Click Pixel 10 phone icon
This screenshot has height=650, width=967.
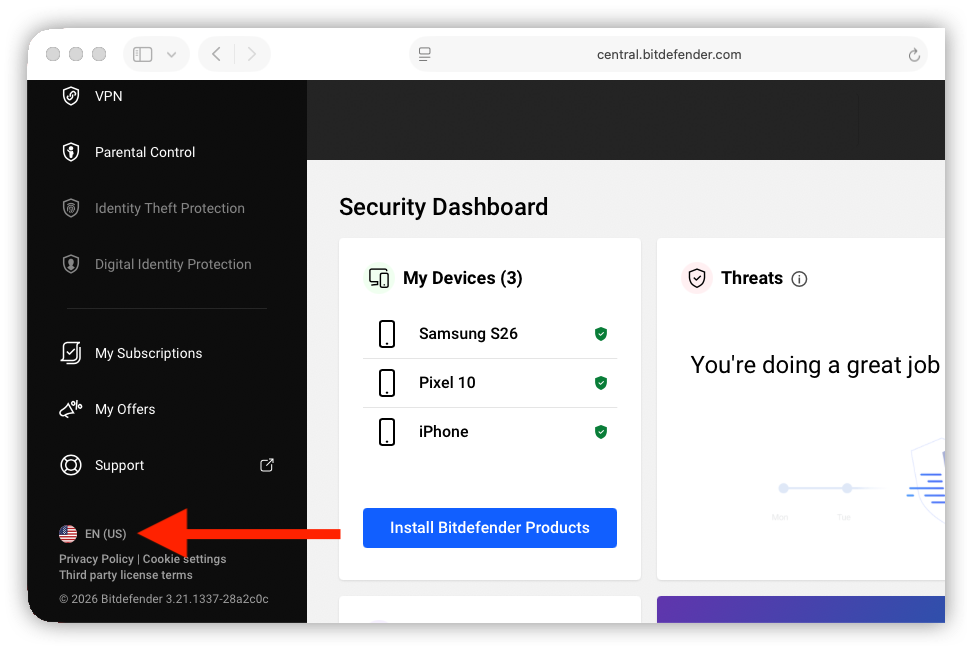tap(387, 383)
